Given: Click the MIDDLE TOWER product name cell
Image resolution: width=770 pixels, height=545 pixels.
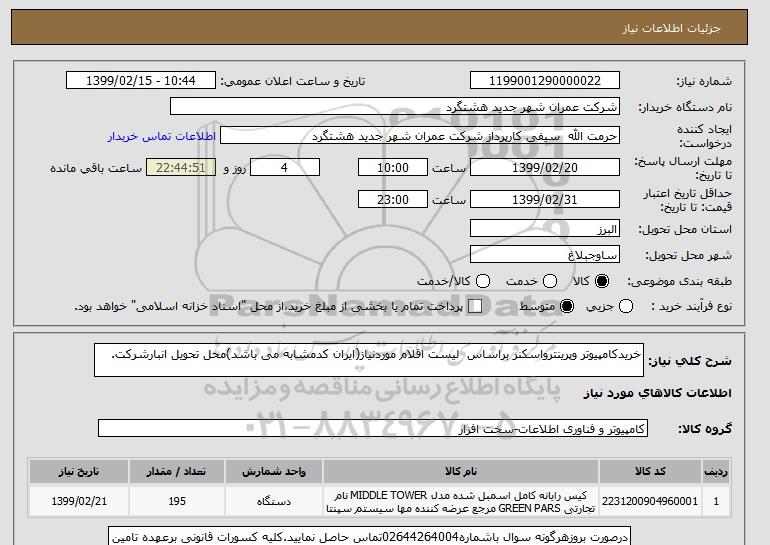Looking at the screenshot, I should coord(461,501).
